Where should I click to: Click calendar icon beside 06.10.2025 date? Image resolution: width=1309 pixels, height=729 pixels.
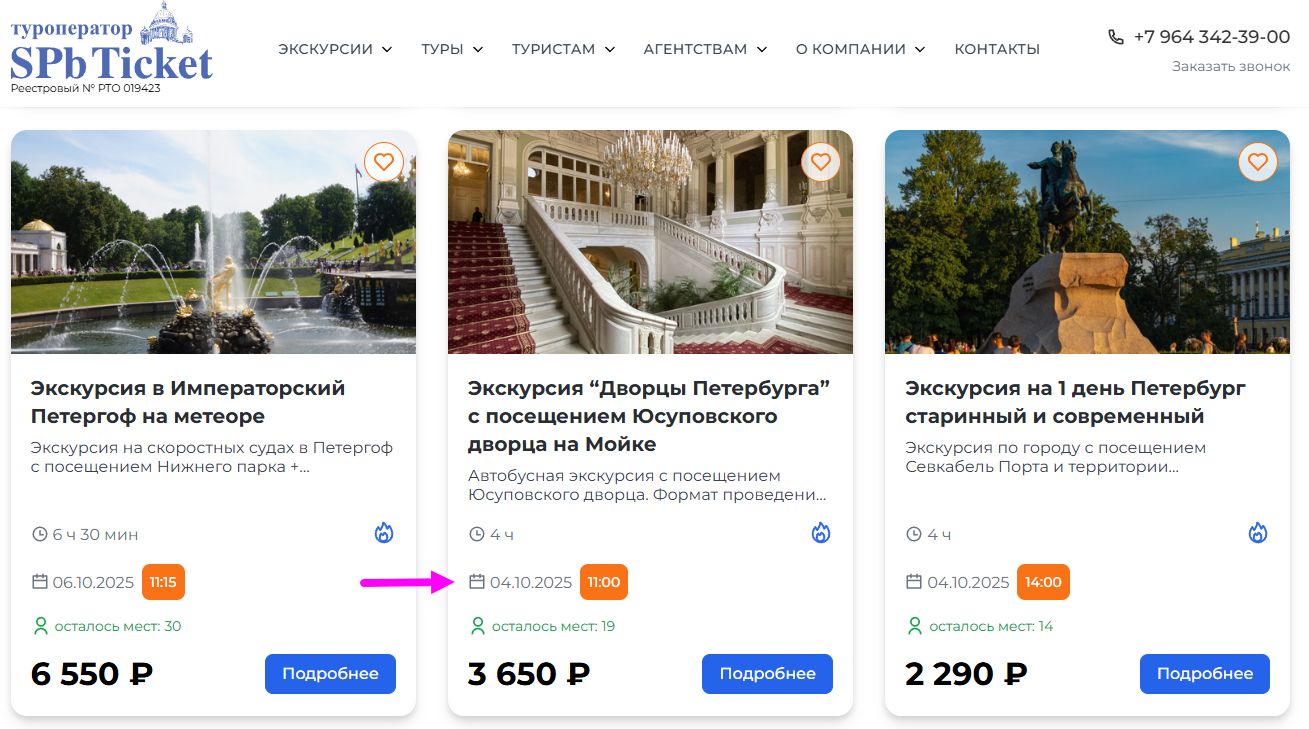[40, 582]
